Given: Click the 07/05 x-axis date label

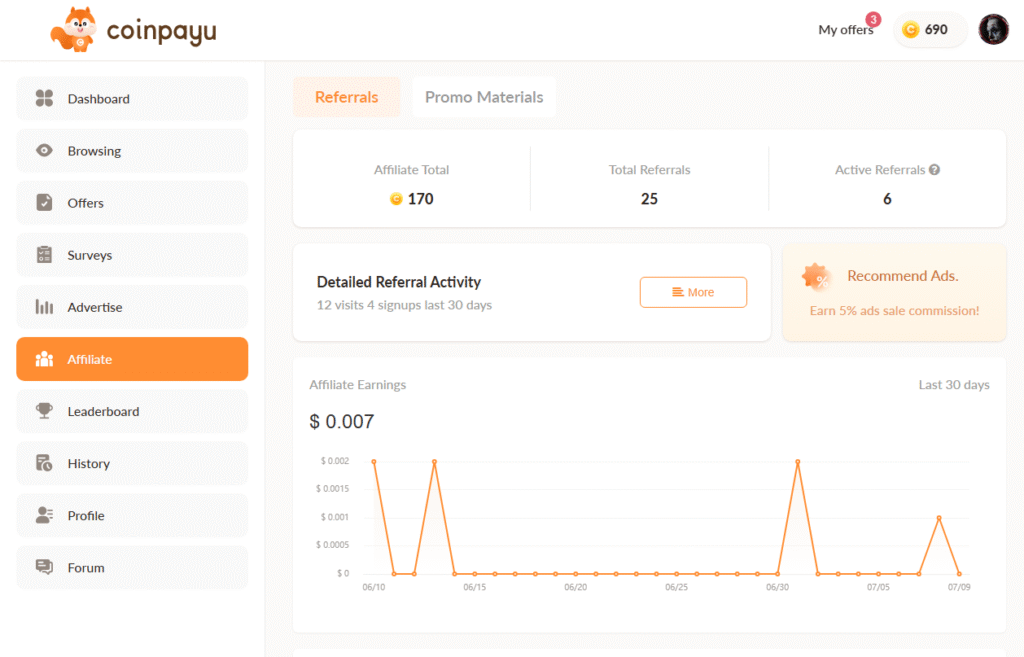Looking at the screenshot, I should point(878,587).
